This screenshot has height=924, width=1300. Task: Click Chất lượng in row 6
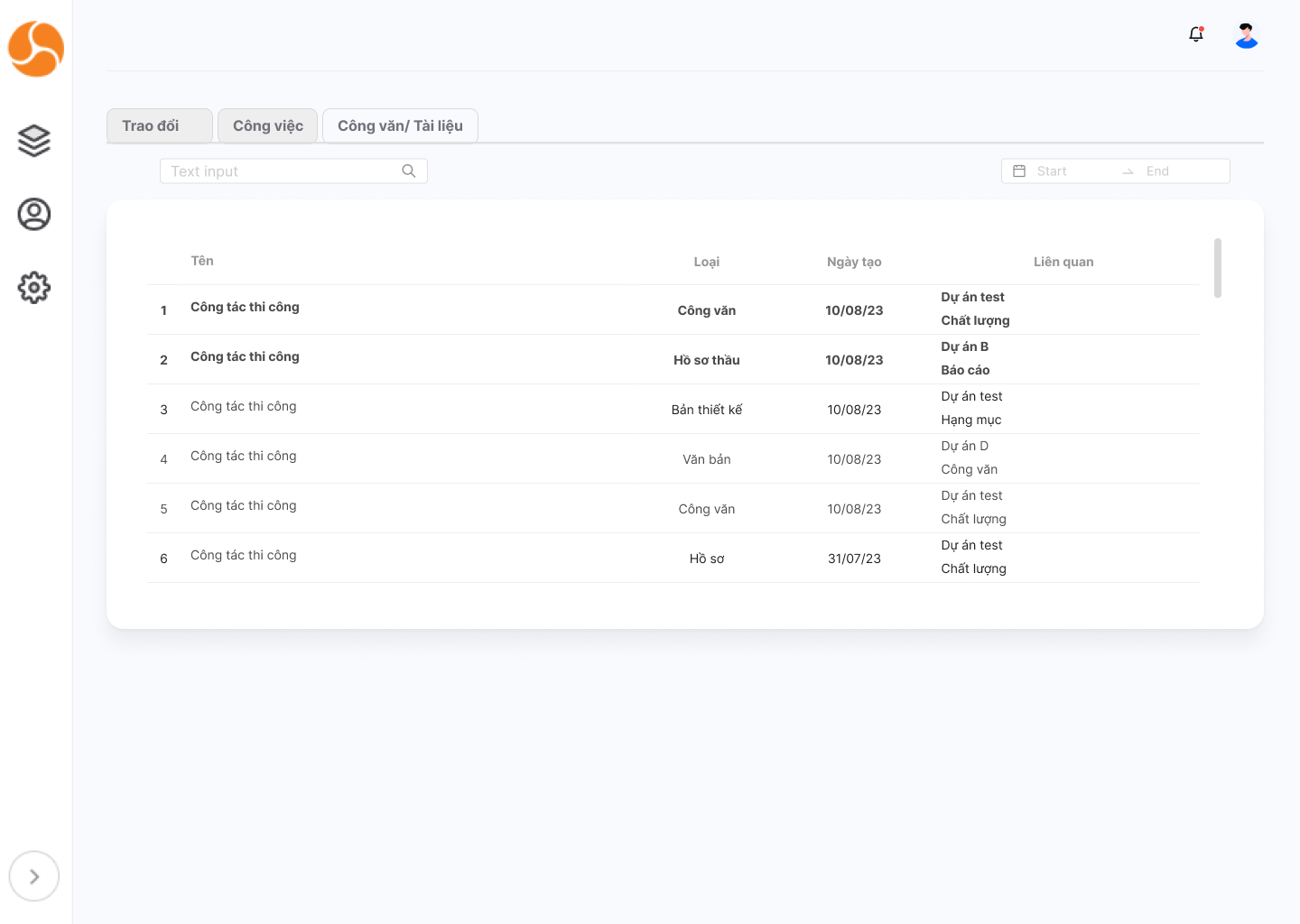point(973,568)
